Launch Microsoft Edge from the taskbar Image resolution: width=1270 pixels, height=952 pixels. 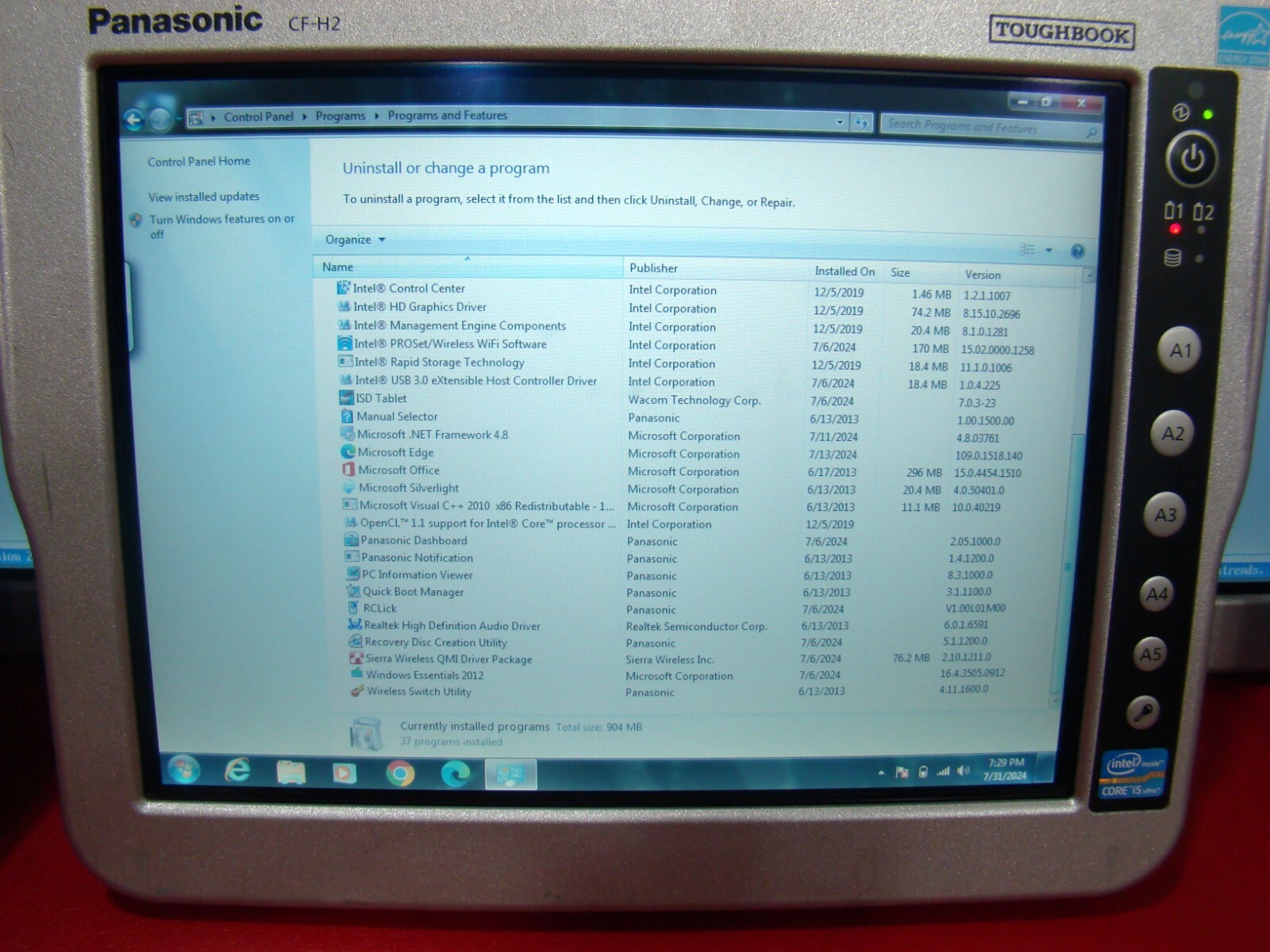456,774
